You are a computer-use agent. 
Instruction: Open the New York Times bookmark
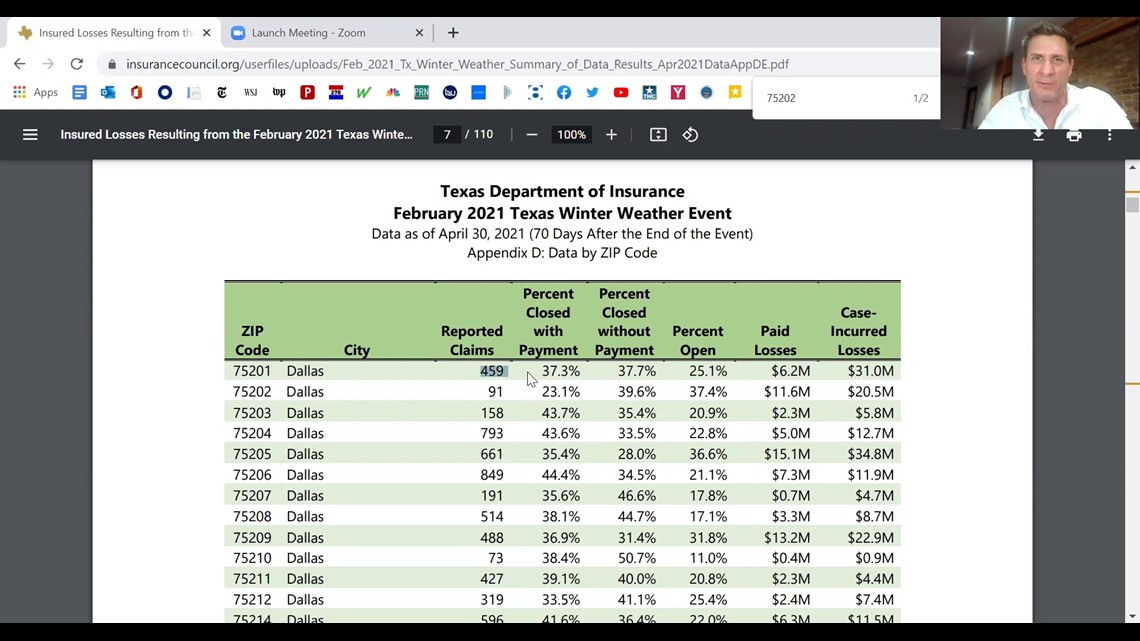[x=222, y=92]
